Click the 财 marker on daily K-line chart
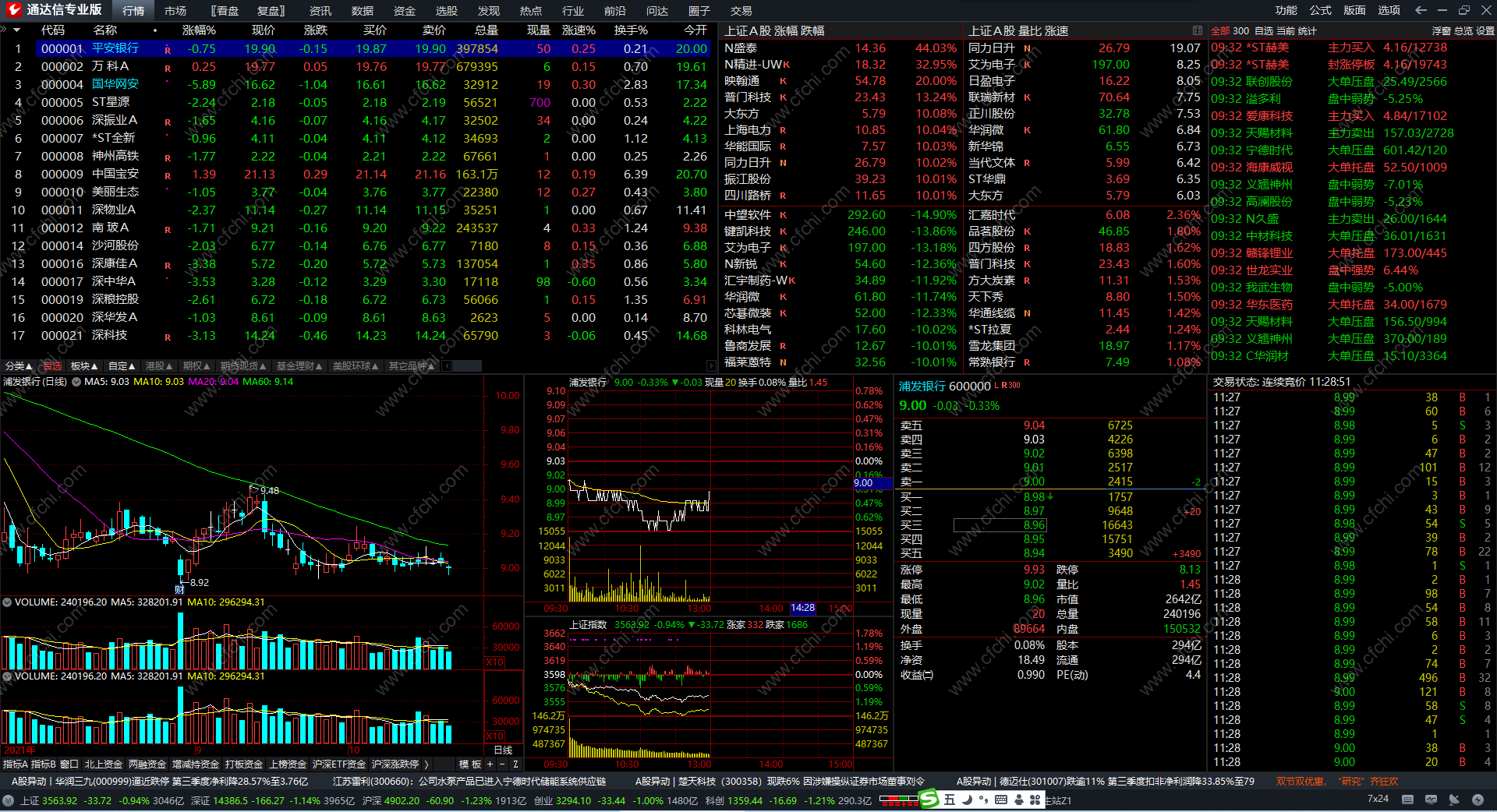1497x812 pixels. point(179,590)
